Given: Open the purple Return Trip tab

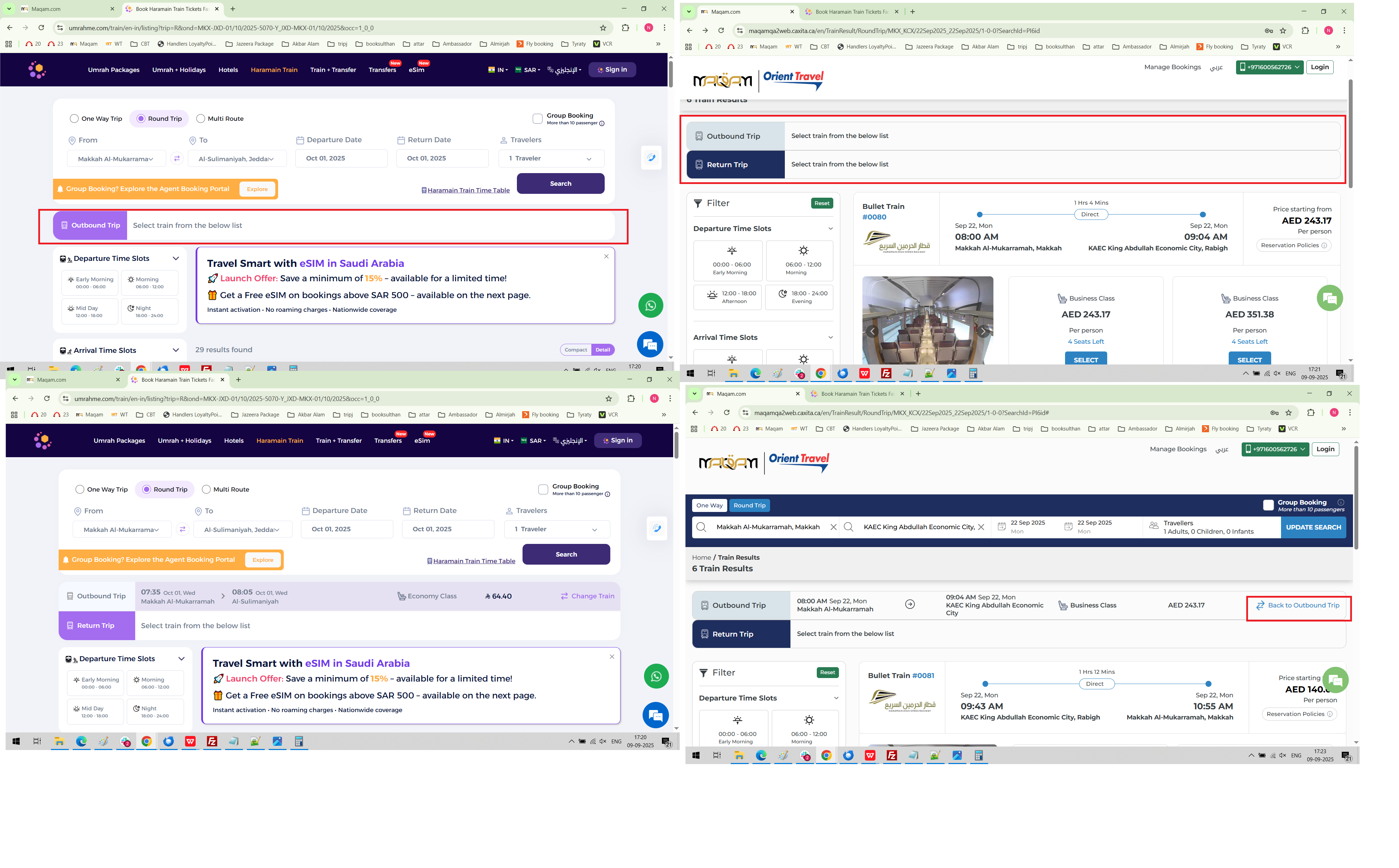Looking at the screenshot, I should pos(97,626).
